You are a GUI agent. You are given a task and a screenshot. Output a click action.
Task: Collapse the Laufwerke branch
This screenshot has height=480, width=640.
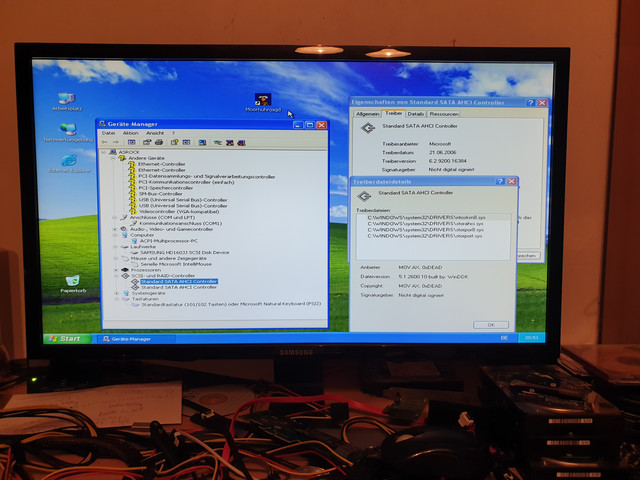(x=116, y=247)
